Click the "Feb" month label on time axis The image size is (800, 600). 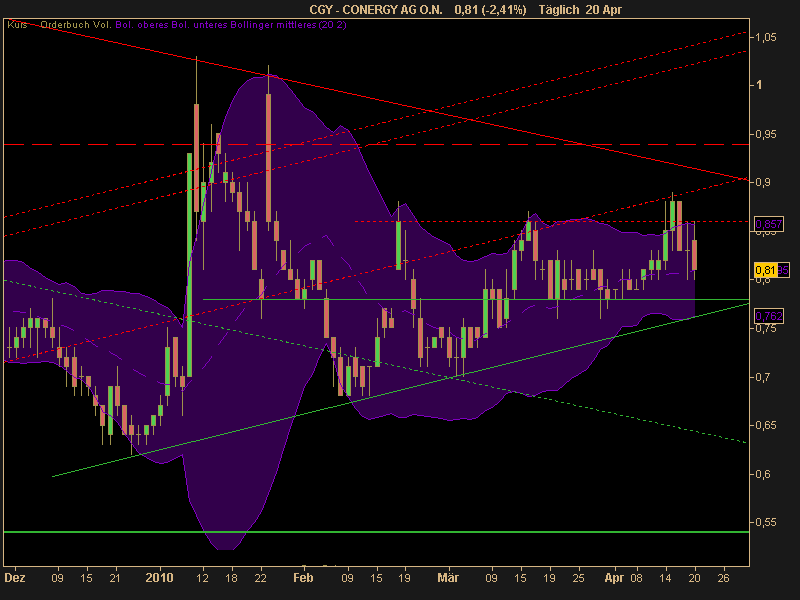coord(303,578)
